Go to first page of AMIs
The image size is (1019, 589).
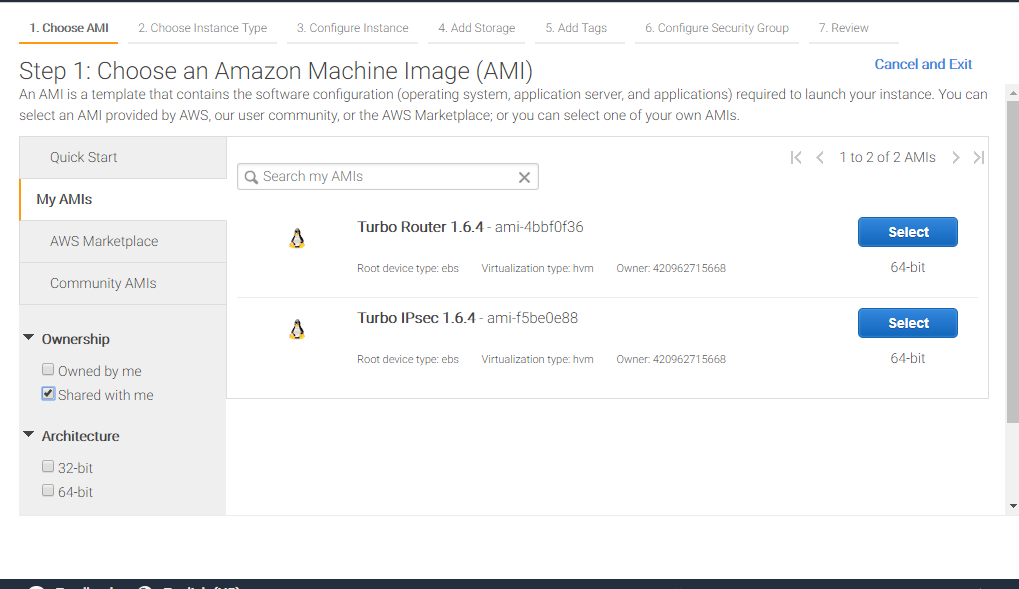(796, 157)
